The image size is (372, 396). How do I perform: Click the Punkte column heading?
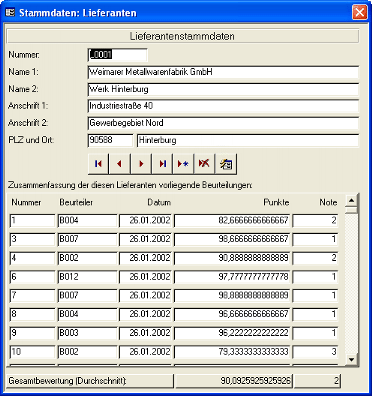pos(276,202)
